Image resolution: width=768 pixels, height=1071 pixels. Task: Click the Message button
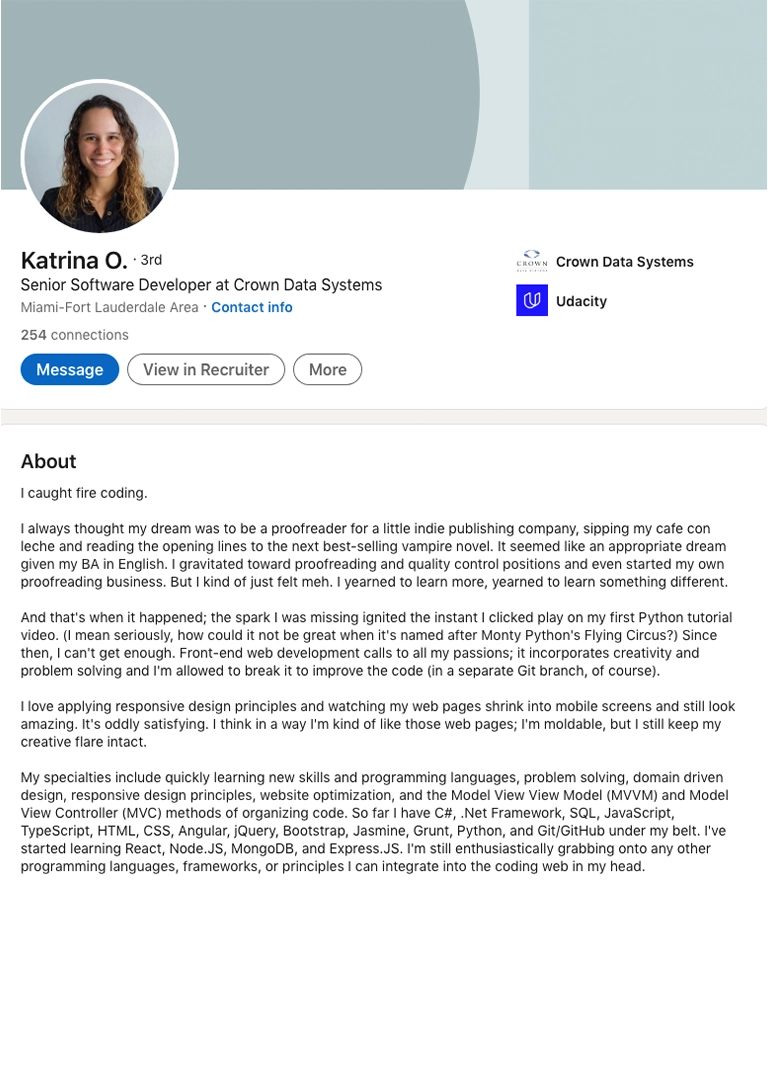pos(69,369)
